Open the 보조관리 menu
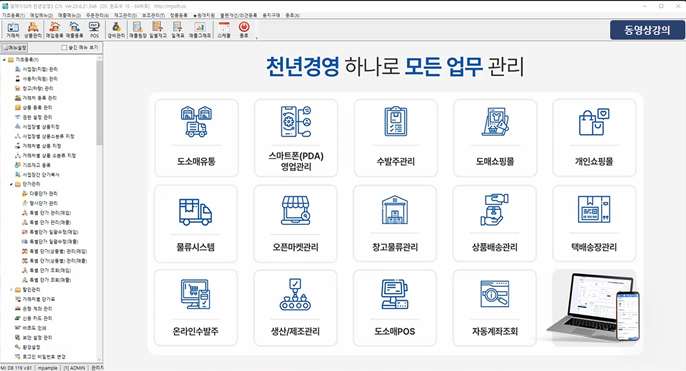This screenshot has height=371, width=686. tap(153, 15)
